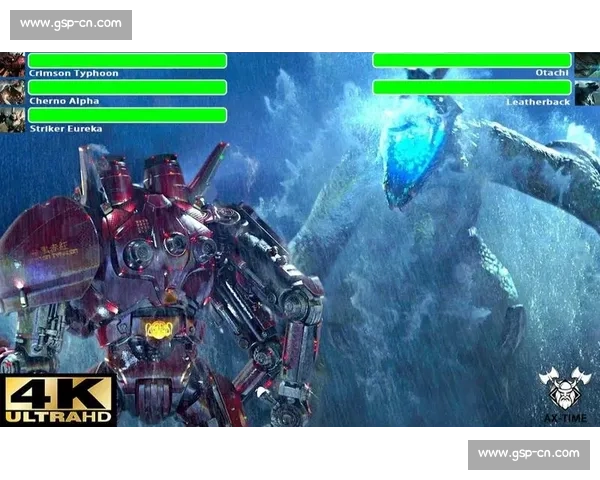Image resolution: width=600 pixels, height=480 pixels.
Task: Click the Crimson Typhoon portrait icon
Action: pos(12,65)
